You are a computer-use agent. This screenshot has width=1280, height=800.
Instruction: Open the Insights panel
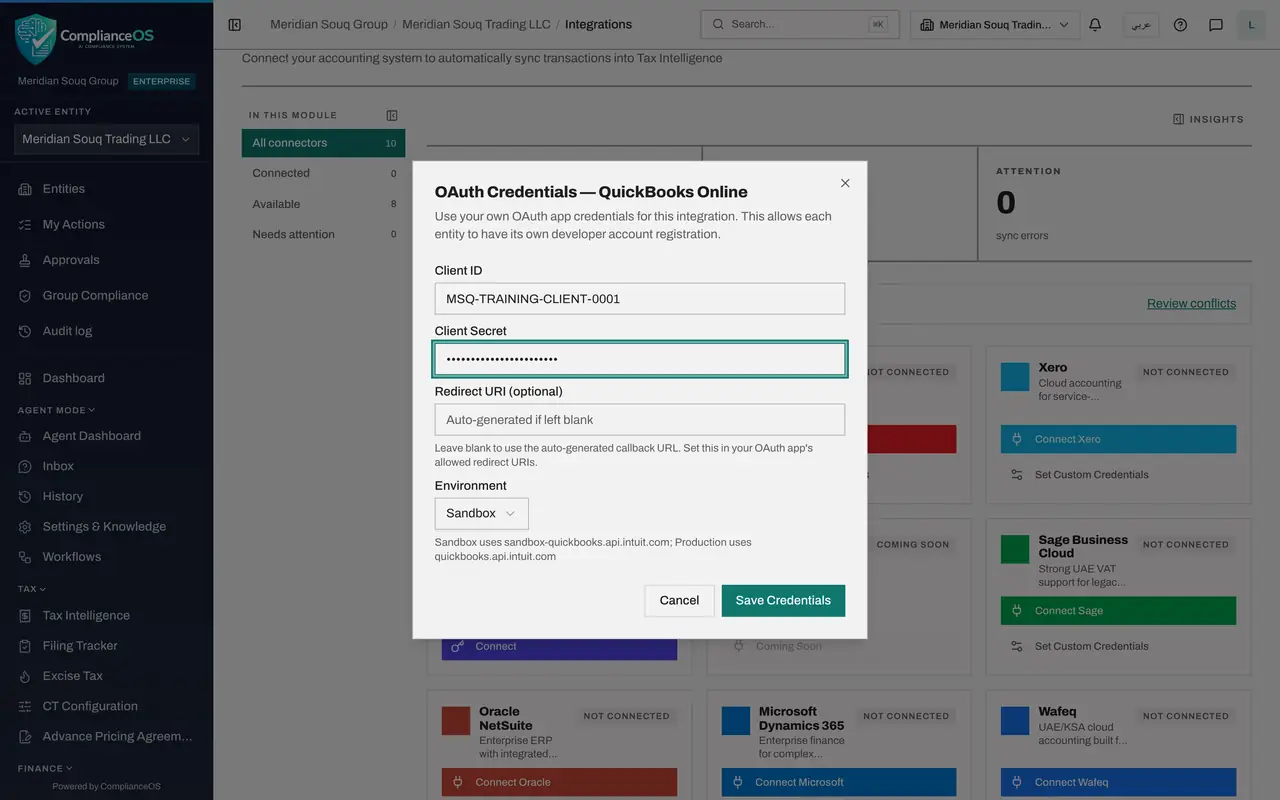pos(1208,119)
